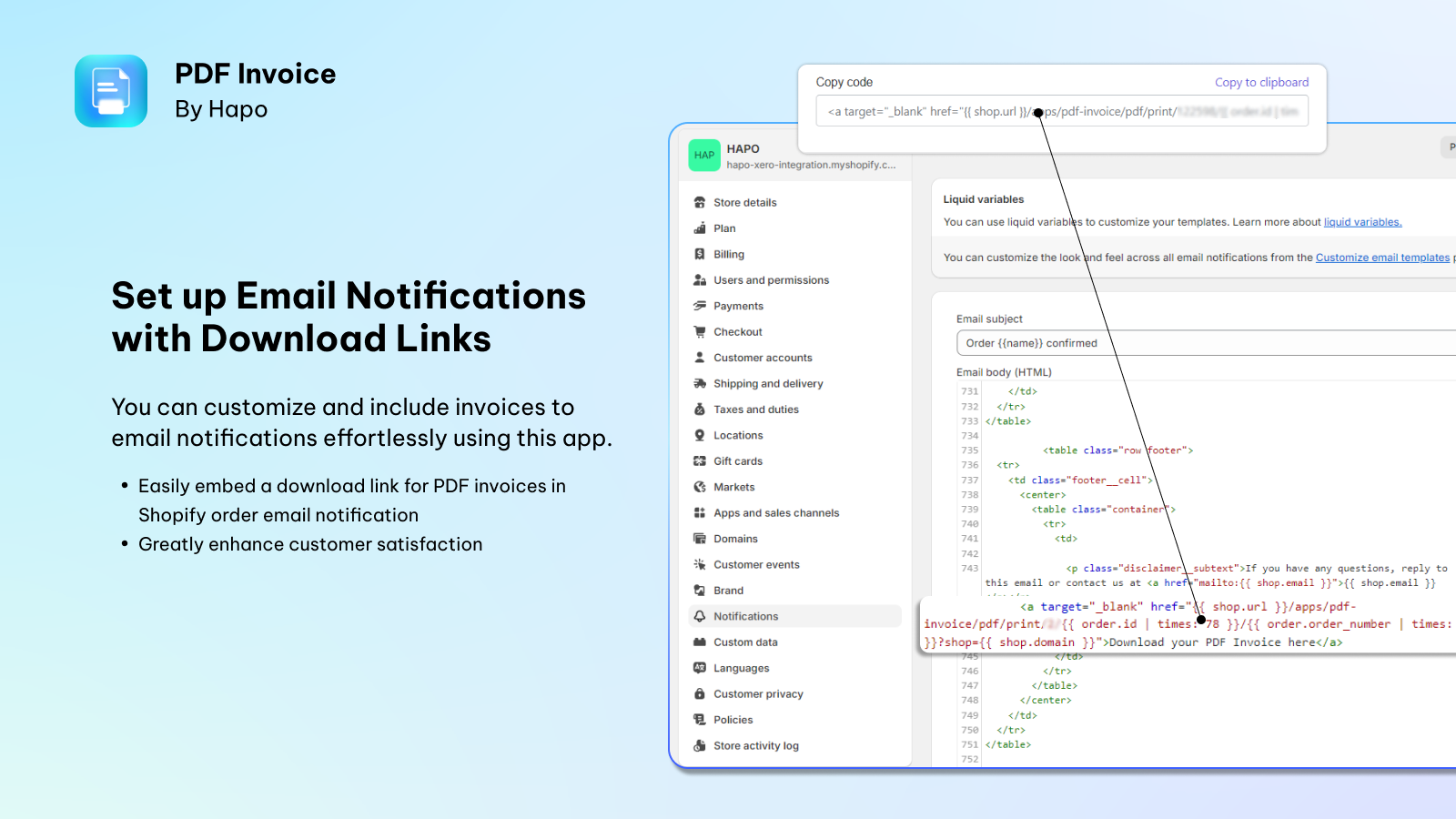Click "Download your PDF Invoice here" code text
This screenshot has width=1456, height=819.
coord(1212,642)
